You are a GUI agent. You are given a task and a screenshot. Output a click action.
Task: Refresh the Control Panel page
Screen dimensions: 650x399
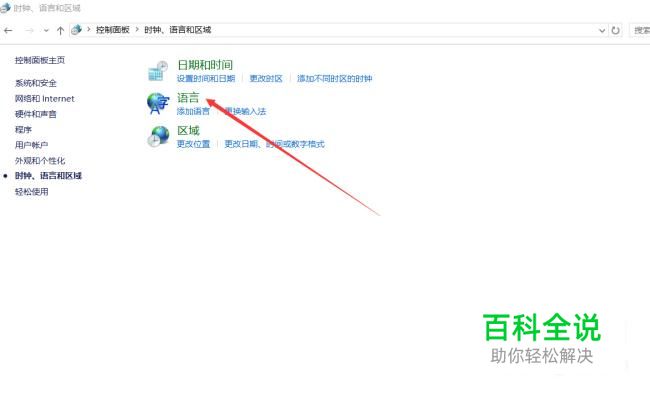(x=616, y=30)
